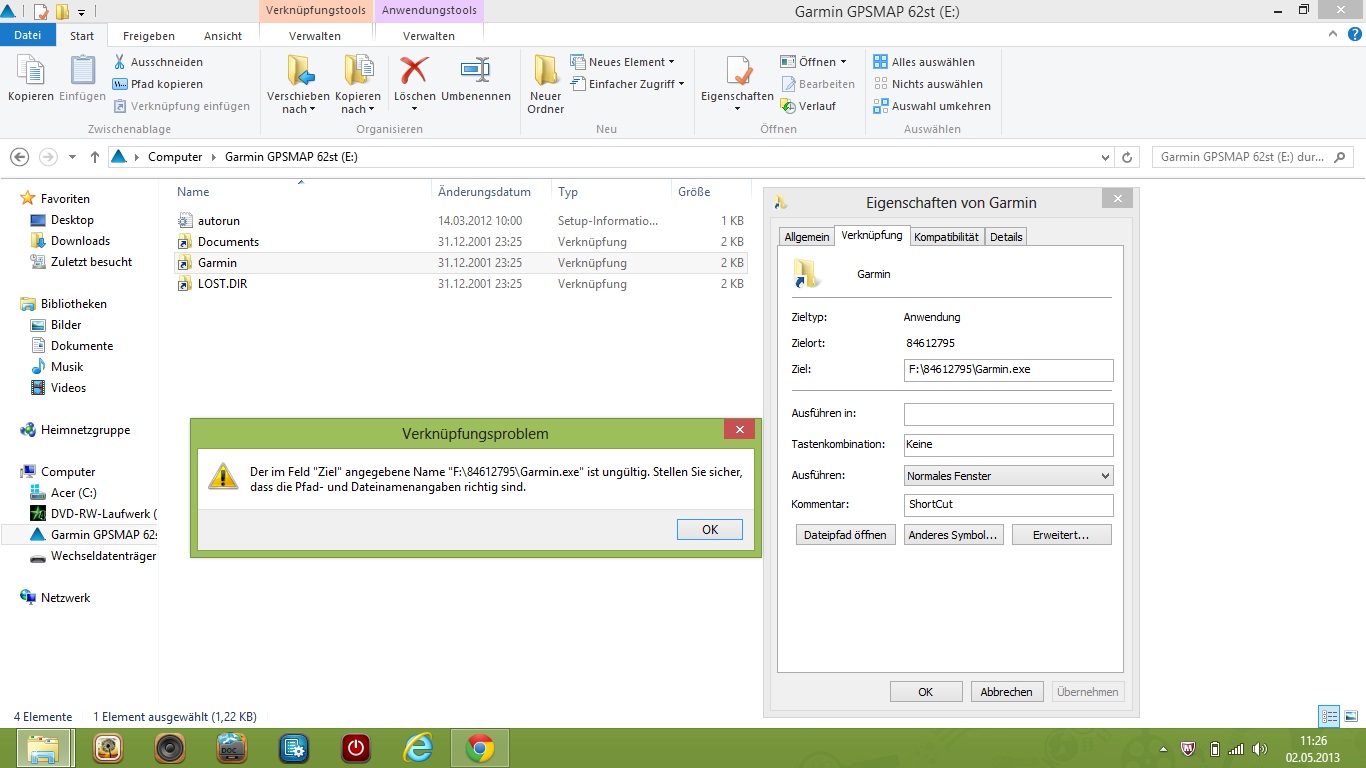The width and height of the screenshot is (1366, 768).
Task: Open Verwalten tab under Verknüpfungstools
Action: point(316,36)
